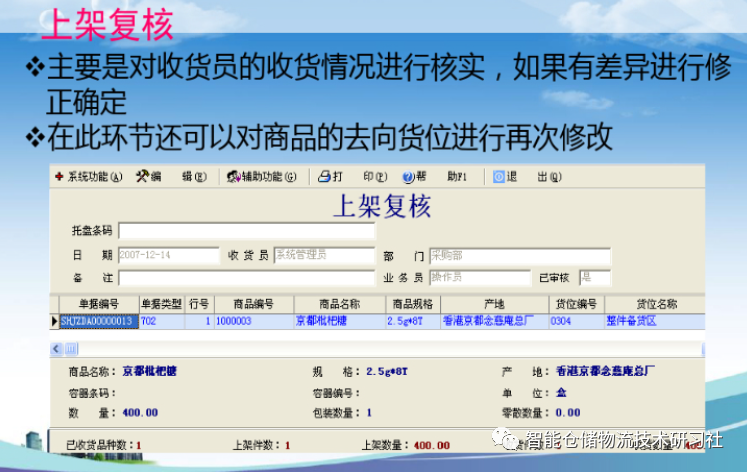747x472 pixels.
Task: Click the 部门 field showing 采购部
Action: 520,256
